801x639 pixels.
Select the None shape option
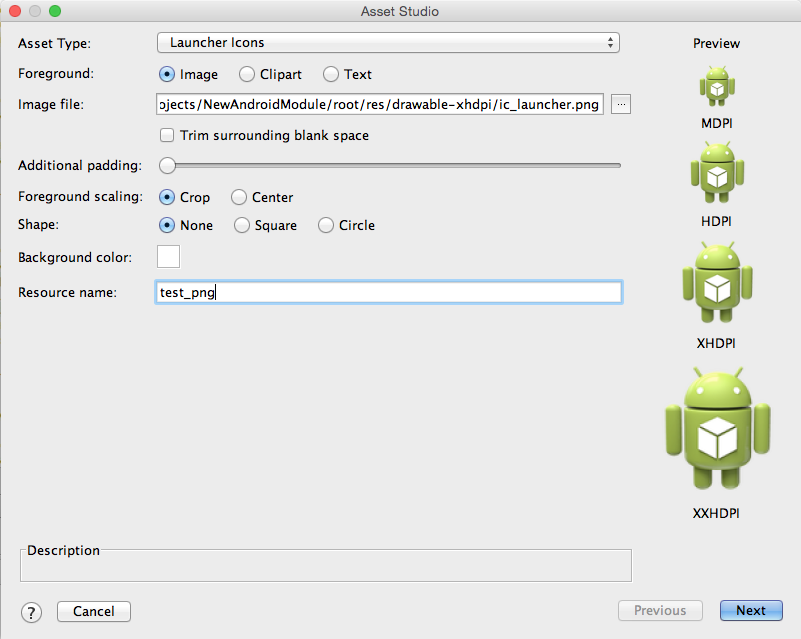[x=167, y=225]
